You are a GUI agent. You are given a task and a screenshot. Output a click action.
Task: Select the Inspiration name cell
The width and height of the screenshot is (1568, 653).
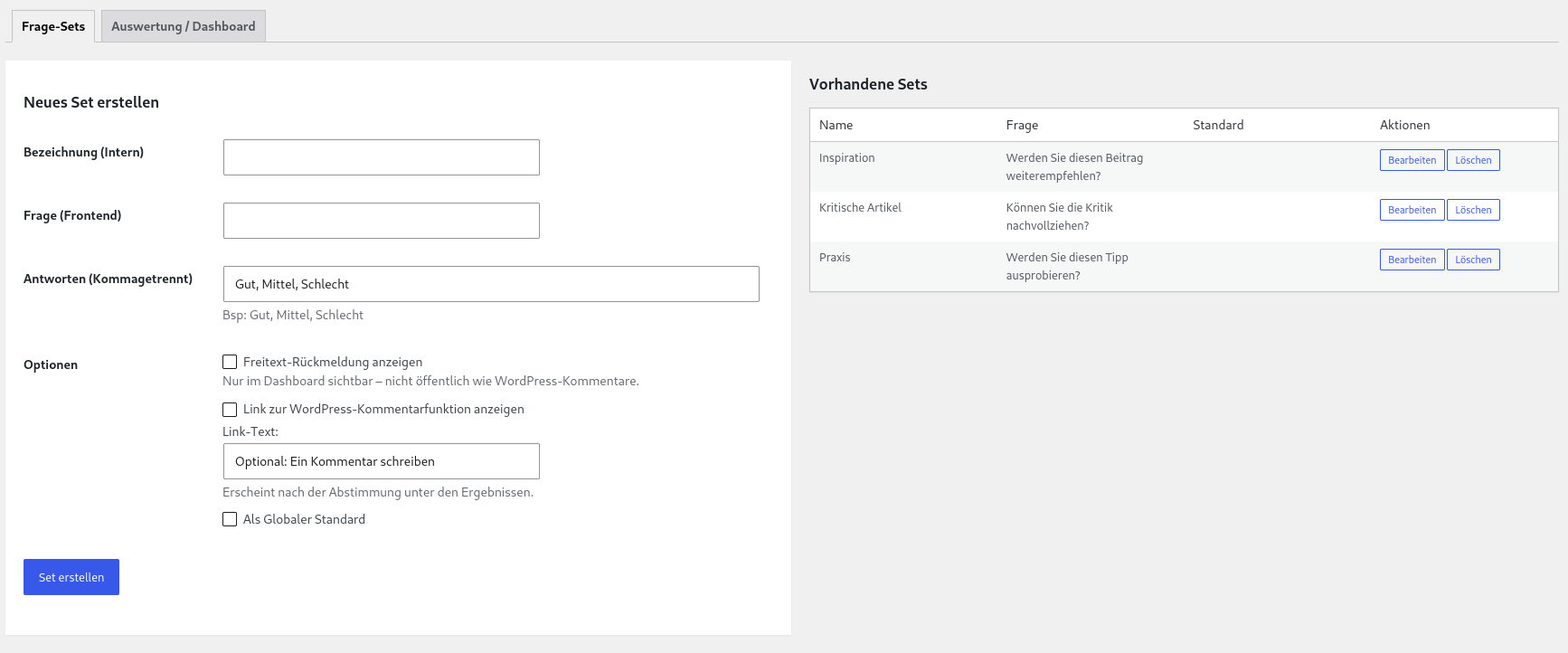click(846, 158)
